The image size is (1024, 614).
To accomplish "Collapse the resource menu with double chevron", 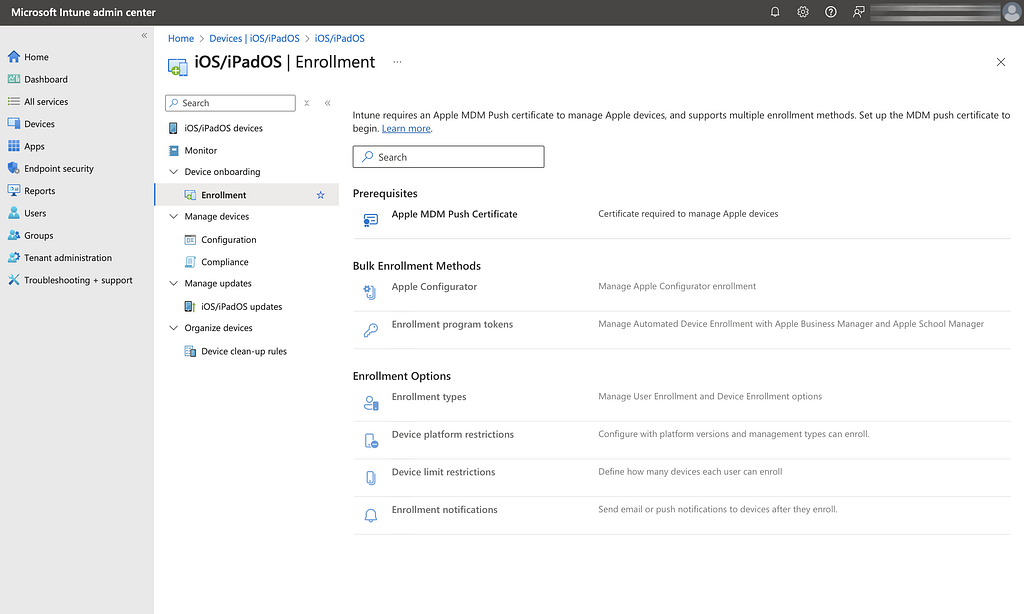I will click(327, 103).
